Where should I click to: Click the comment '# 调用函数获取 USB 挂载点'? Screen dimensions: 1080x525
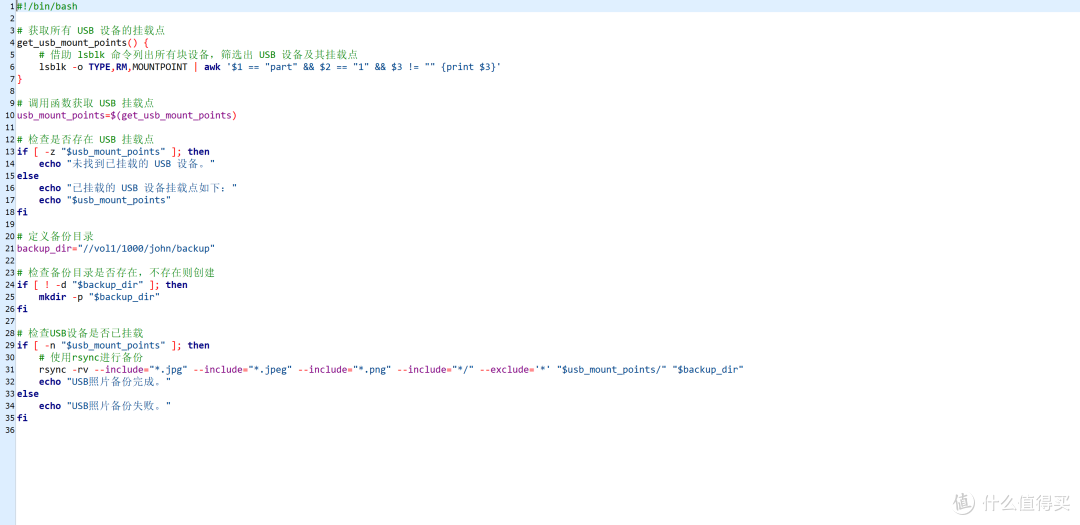tap(85, 103)
